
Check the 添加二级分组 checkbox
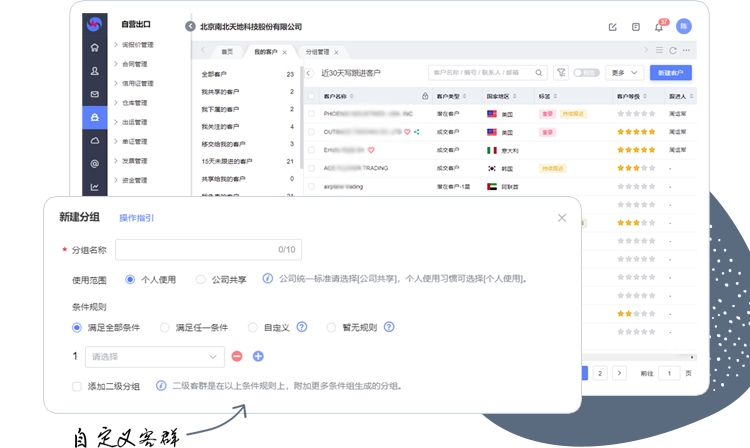coord(77,386)
